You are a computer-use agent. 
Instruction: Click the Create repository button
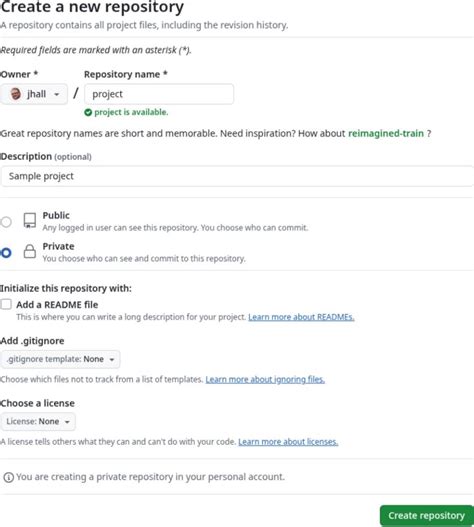point(427,515)
